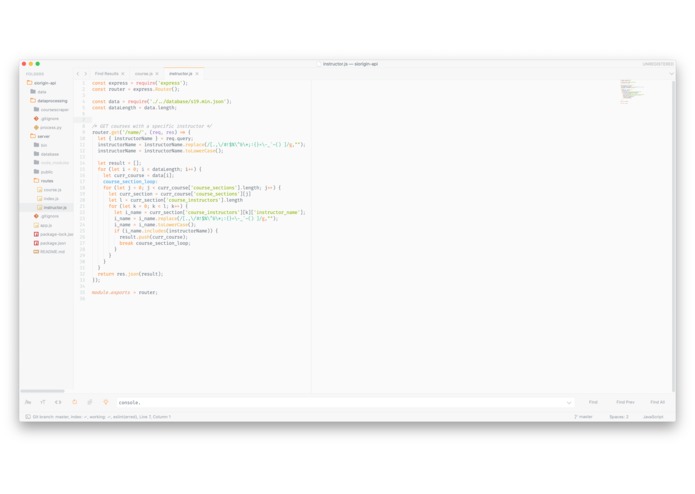Open package-lock.json in the sidebar
This screenshot has width=695, height=494.
(53, 234)
